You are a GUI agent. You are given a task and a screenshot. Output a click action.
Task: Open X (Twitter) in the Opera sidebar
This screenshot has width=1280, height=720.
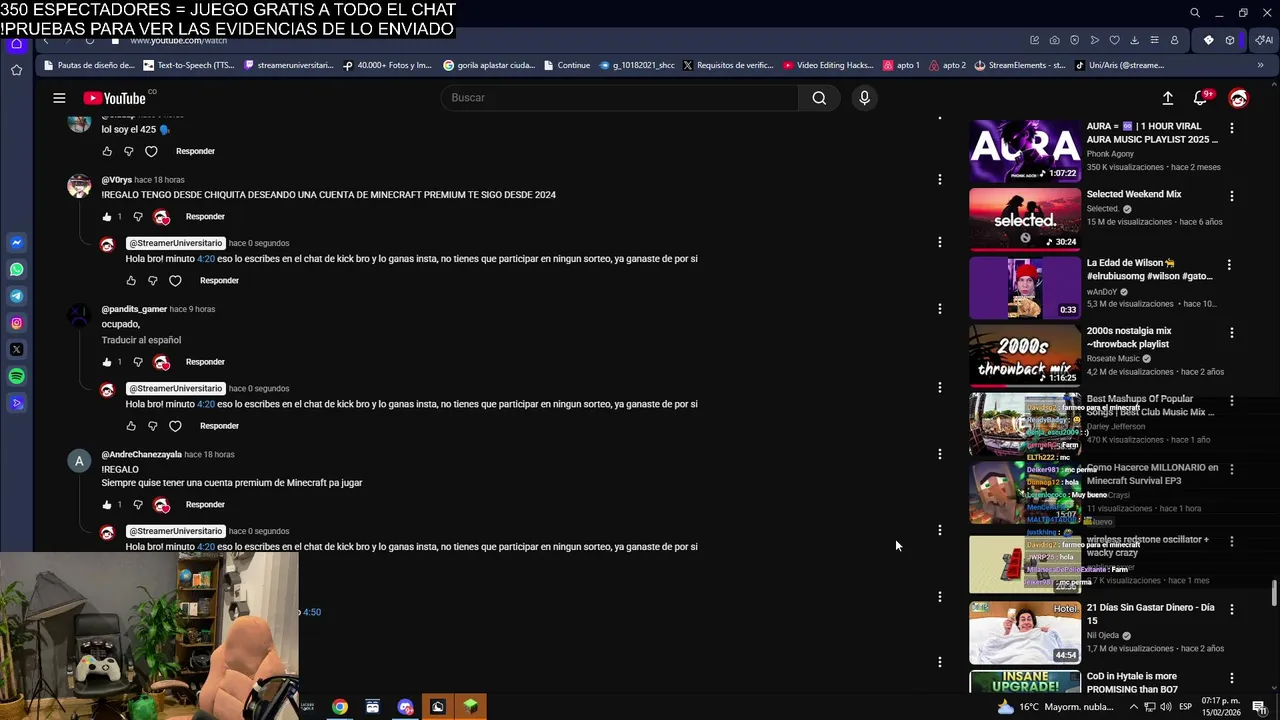(17, 350)
